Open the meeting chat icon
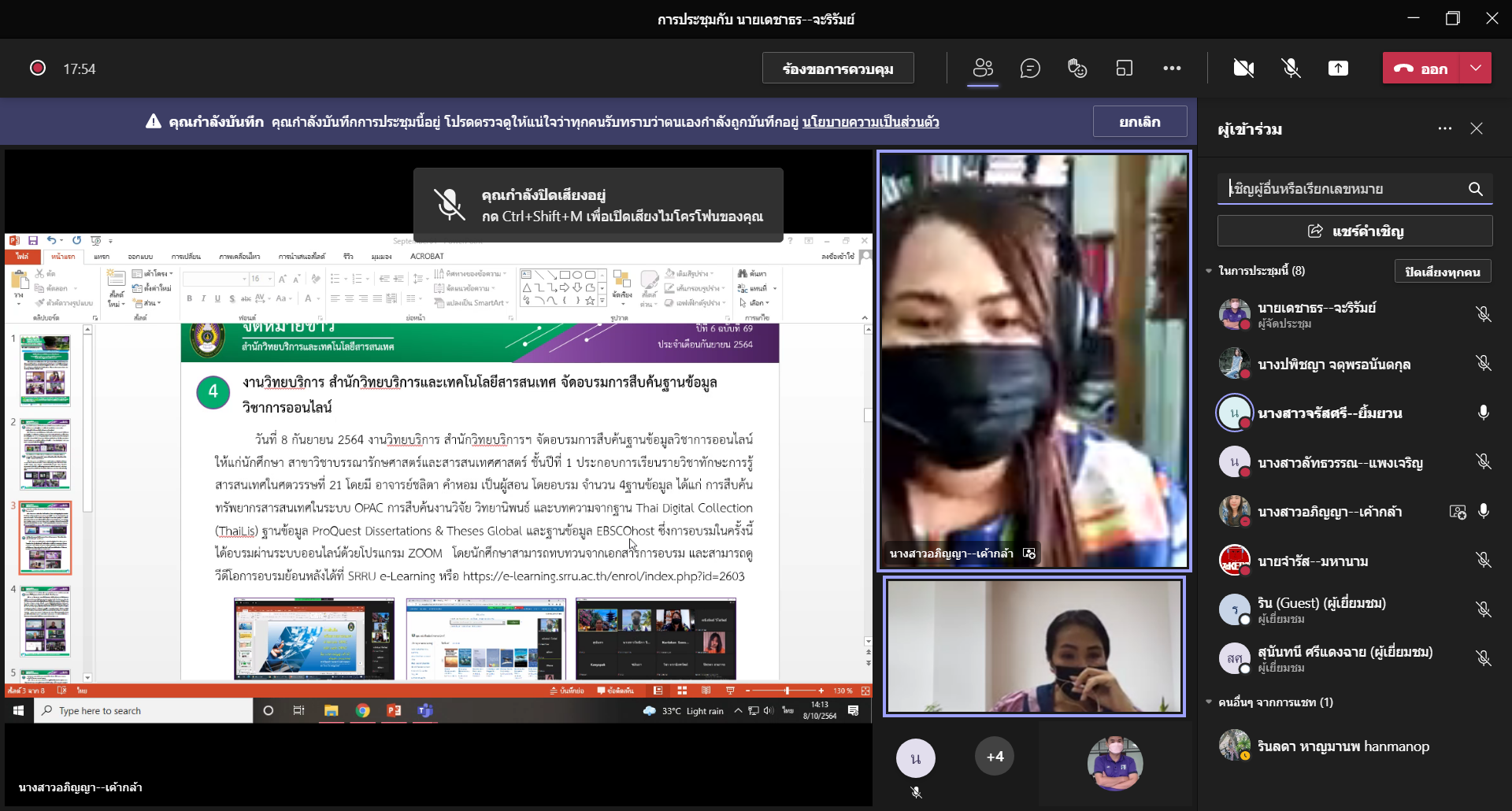 click(x=1030, y=69)
